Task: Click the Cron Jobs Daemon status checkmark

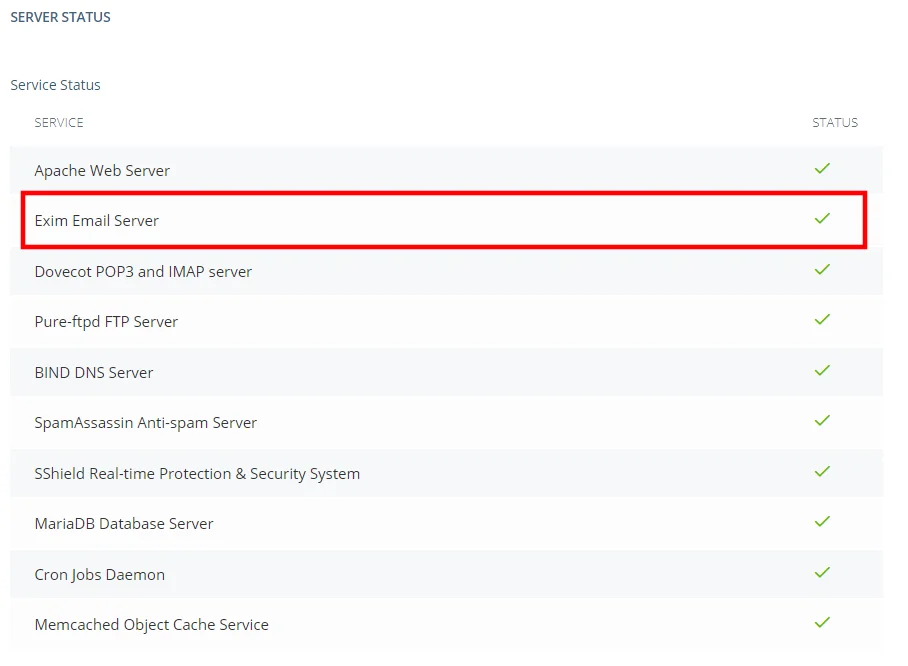Action: point(822,572)
